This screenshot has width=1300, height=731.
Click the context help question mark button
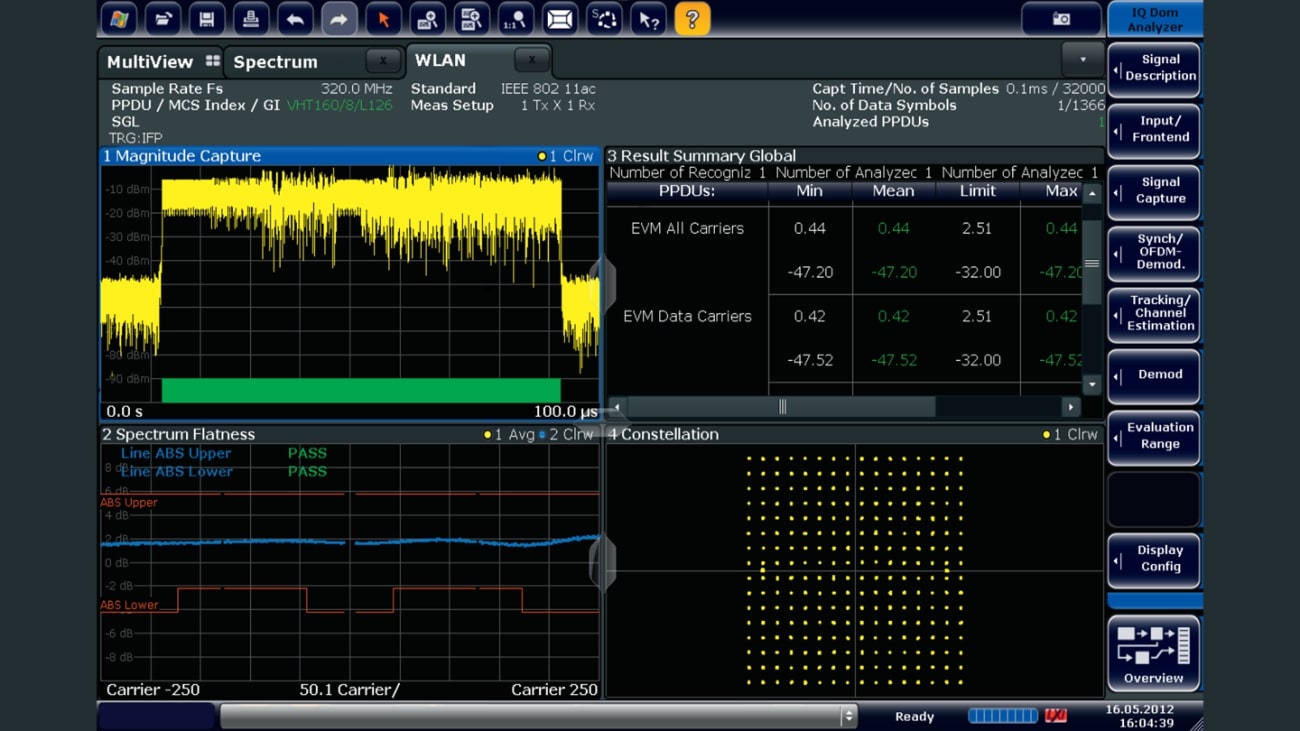692,18
